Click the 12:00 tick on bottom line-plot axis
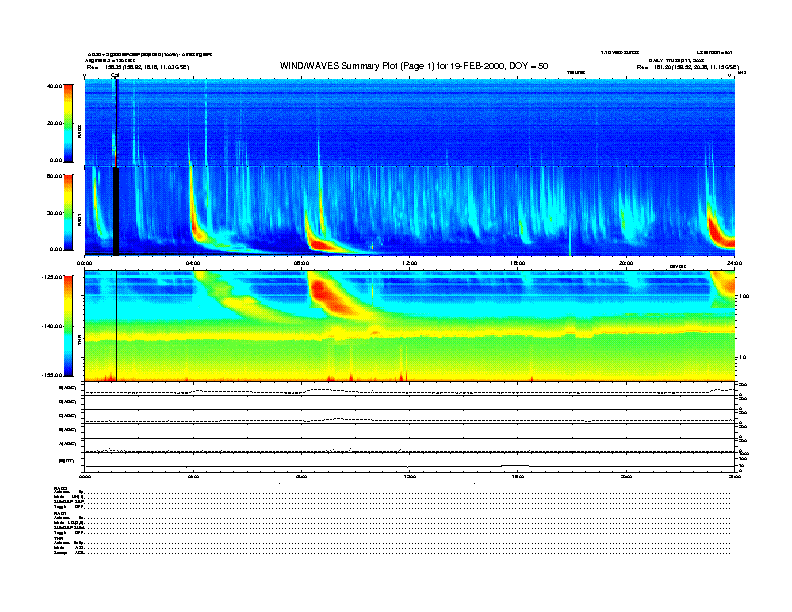The width and height of the screenshot is (792, 612). (x=410, y=476)
